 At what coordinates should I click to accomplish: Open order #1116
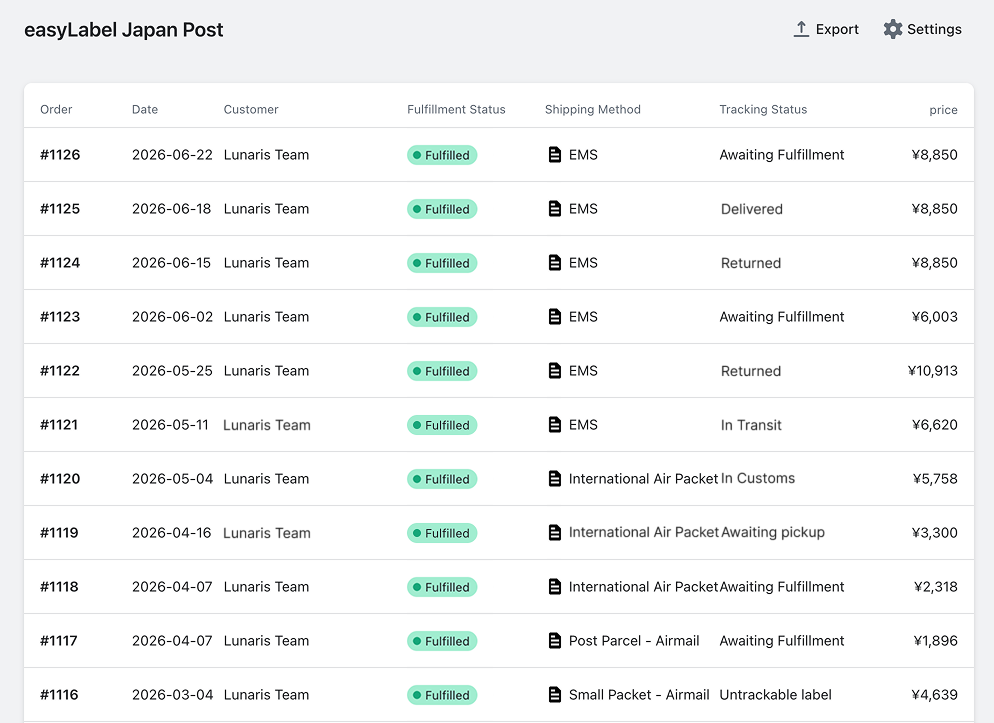tap(60, 694)
